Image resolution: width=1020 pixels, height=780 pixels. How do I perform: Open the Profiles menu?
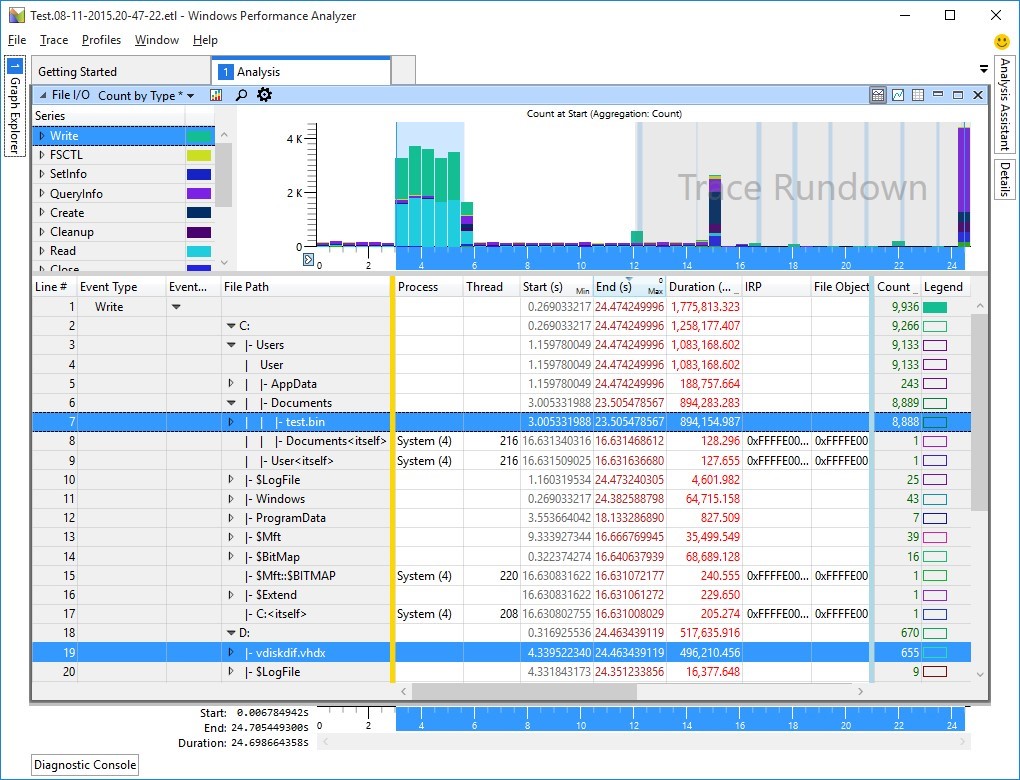[101, 40]
